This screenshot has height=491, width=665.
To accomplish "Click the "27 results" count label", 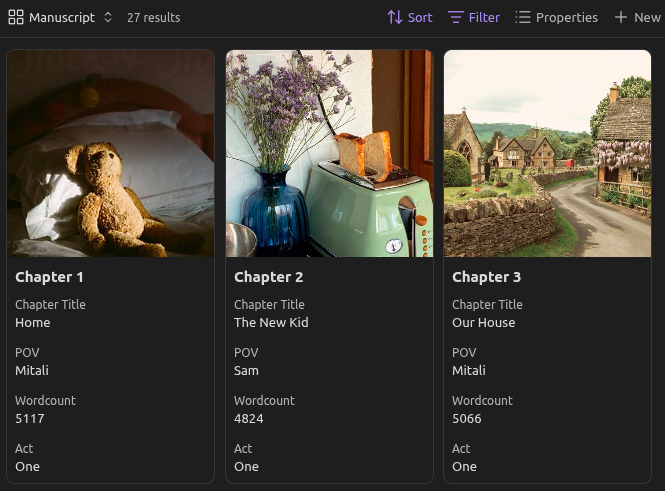I will pyautogui.click(x=153, y=17).
